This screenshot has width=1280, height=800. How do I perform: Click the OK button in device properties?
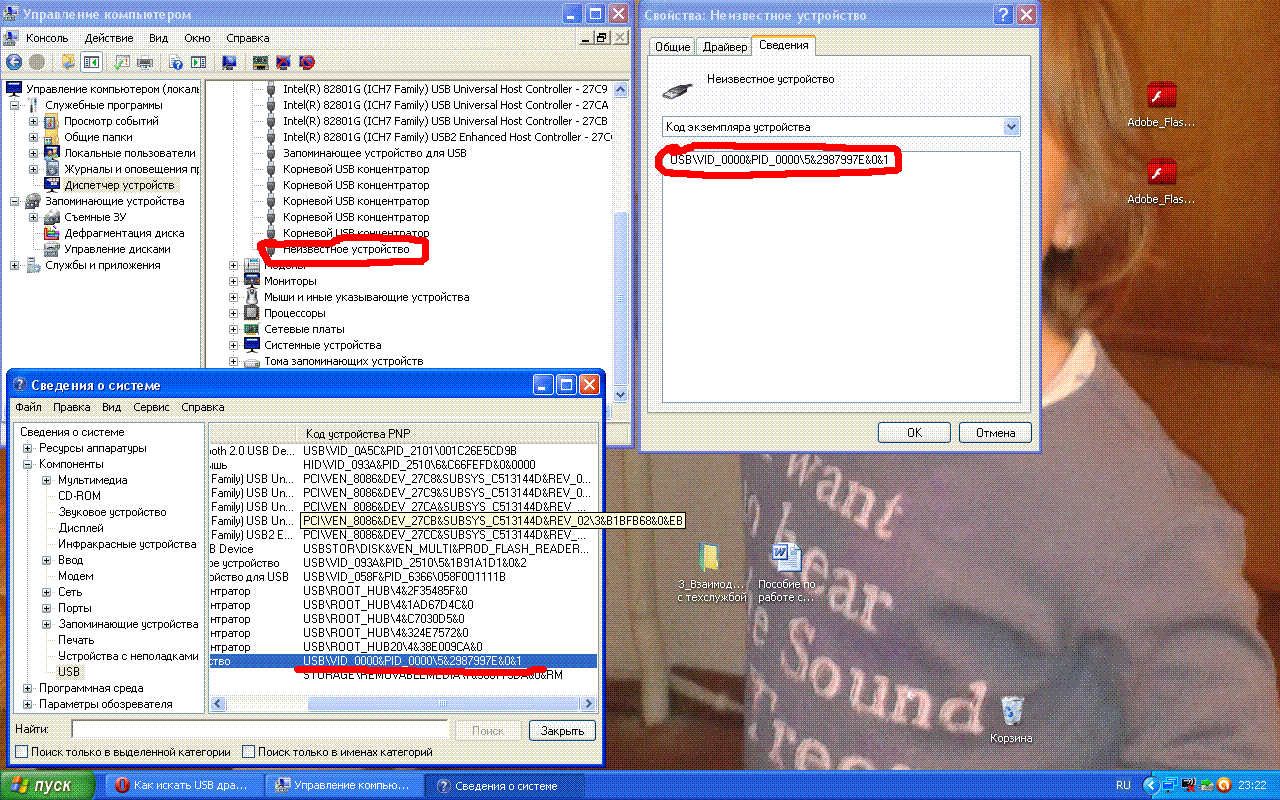pos(914,433)
